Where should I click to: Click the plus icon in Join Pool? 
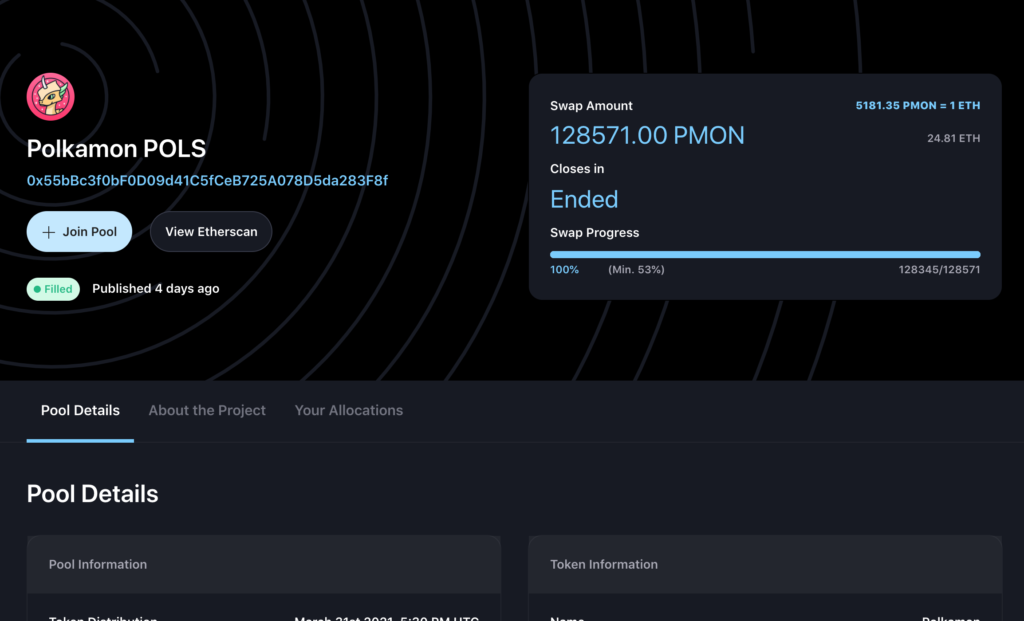click(x=48, y=232)
